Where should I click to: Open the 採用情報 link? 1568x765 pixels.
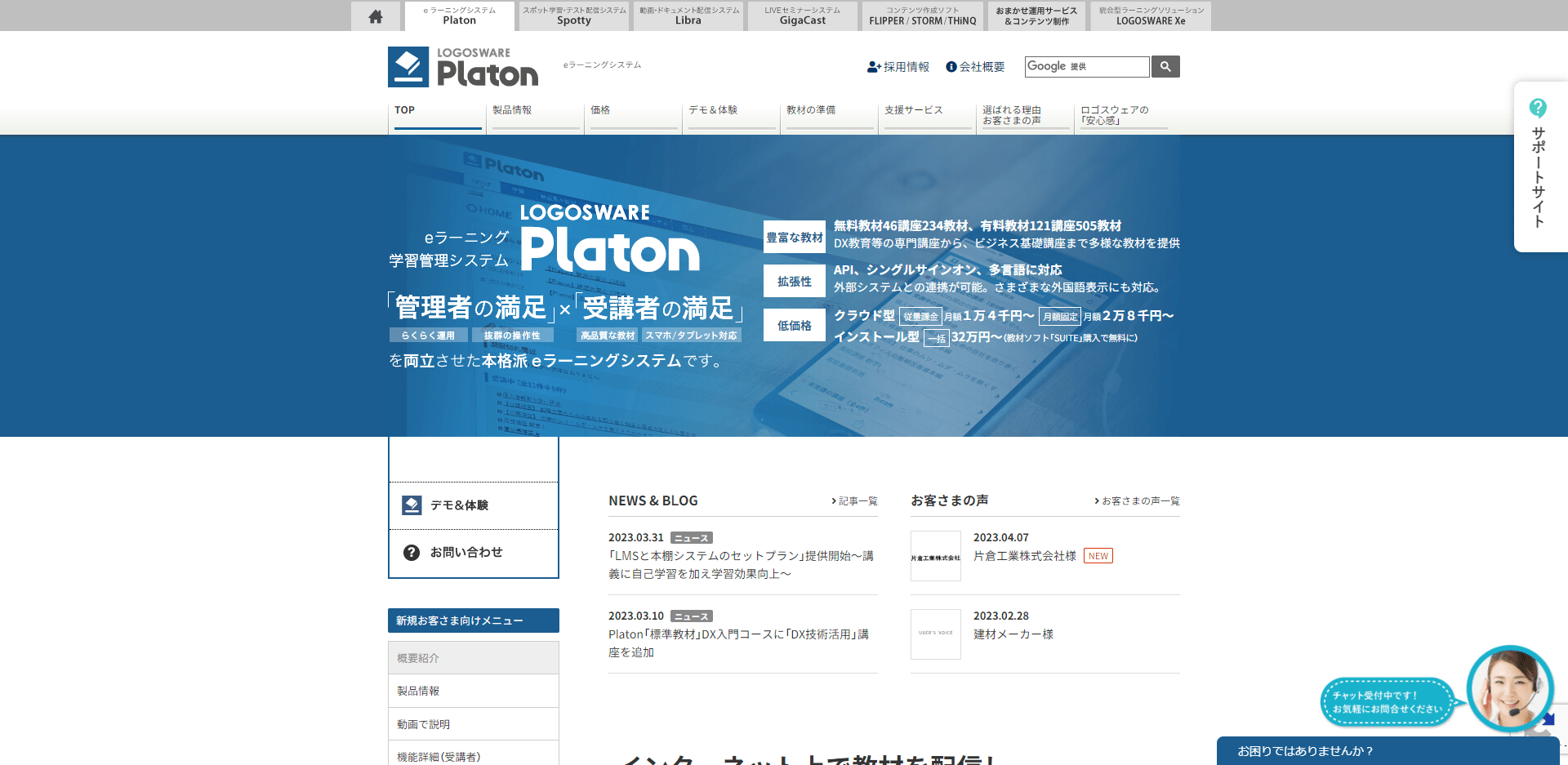(906, 67)
